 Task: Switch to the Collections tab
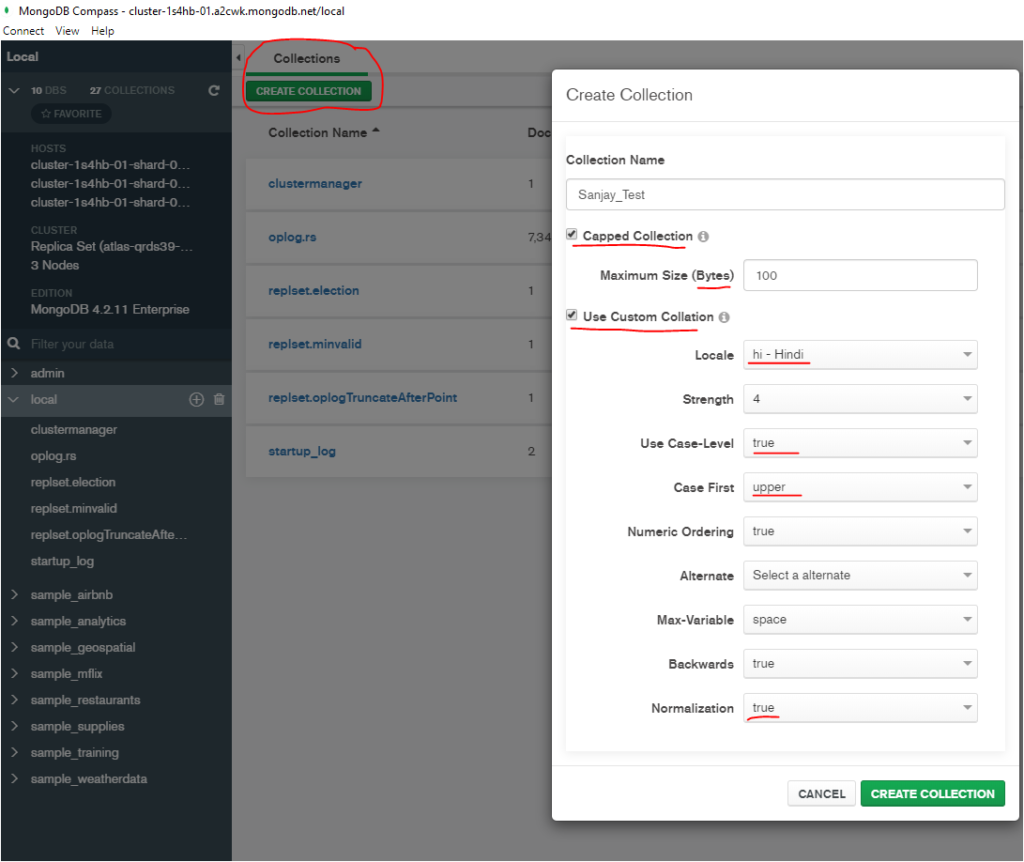(307, 59)
